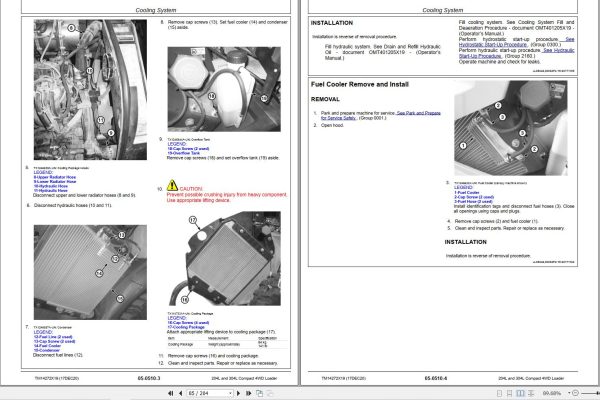Click the REMOVAL subheading
This screenshot has width=600, height=400.
click(325, 99)
